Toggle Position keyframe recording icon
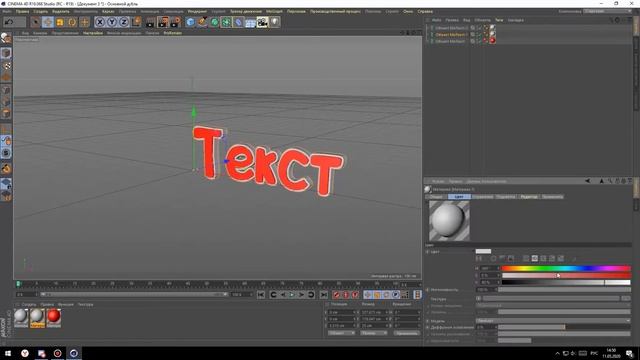 (x=368, y=294)
